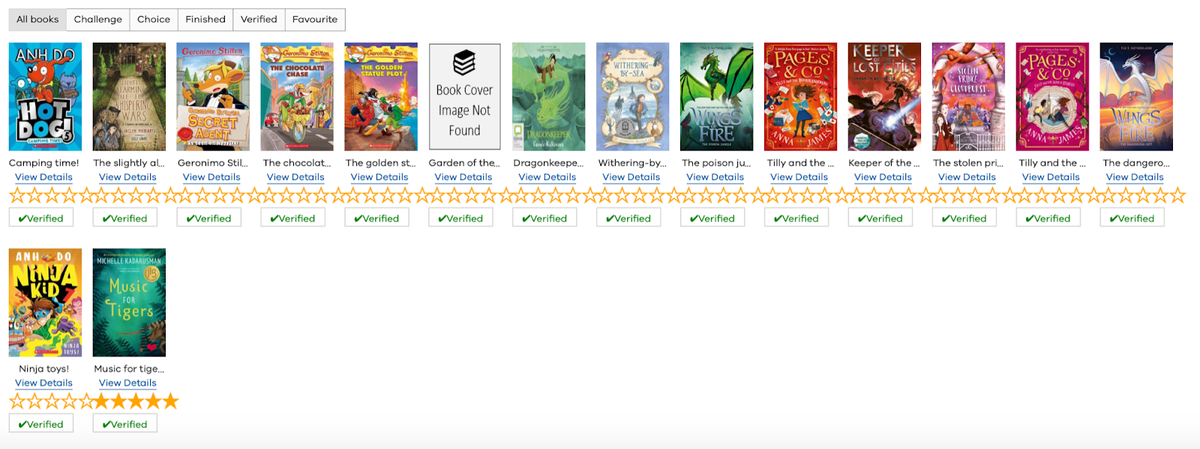Image resolution: width=1200 pixels, height=449 pixels.
Task: View Details for Ninja toys!
Action: pyautogui.click(x=44, y=383)
